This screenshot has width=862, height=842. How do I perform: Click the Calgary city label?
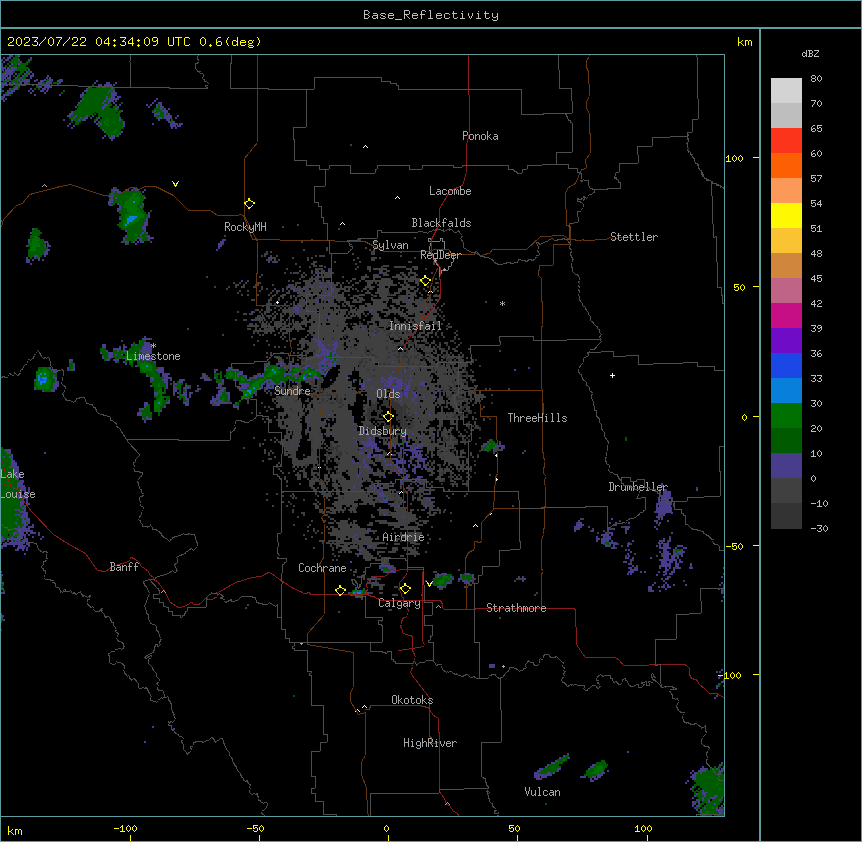point(399,603)
